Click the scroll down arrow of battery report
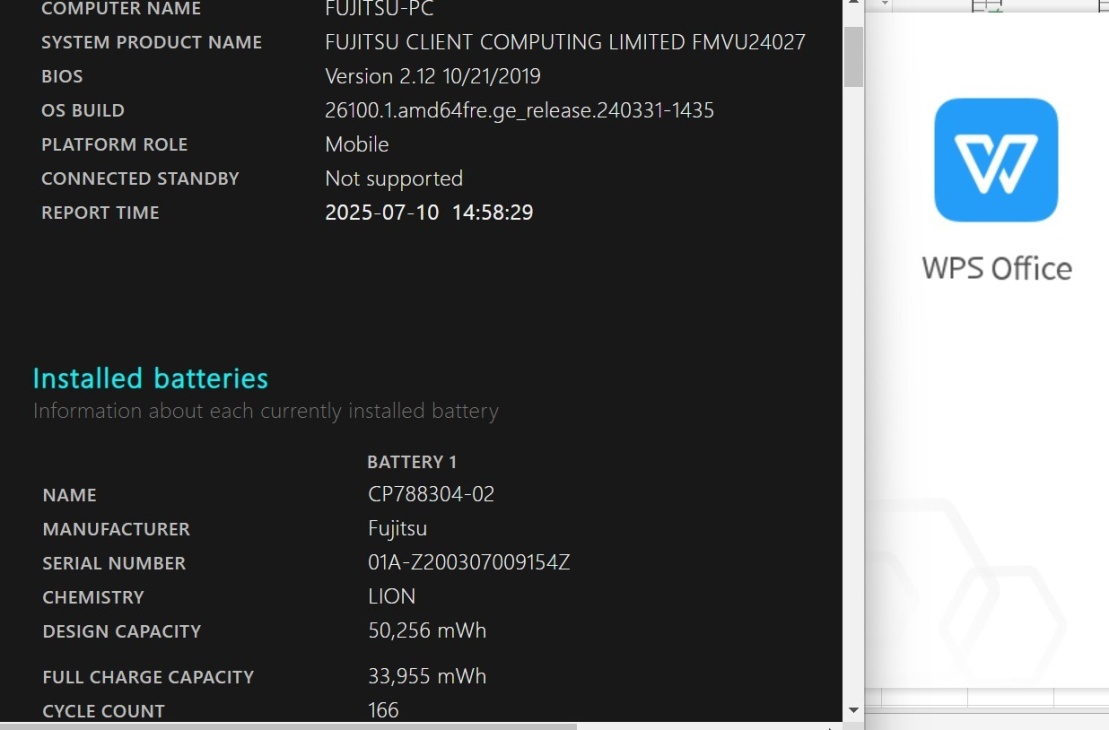The width and height of the screenshot is (1109, 730). (853, 709)
